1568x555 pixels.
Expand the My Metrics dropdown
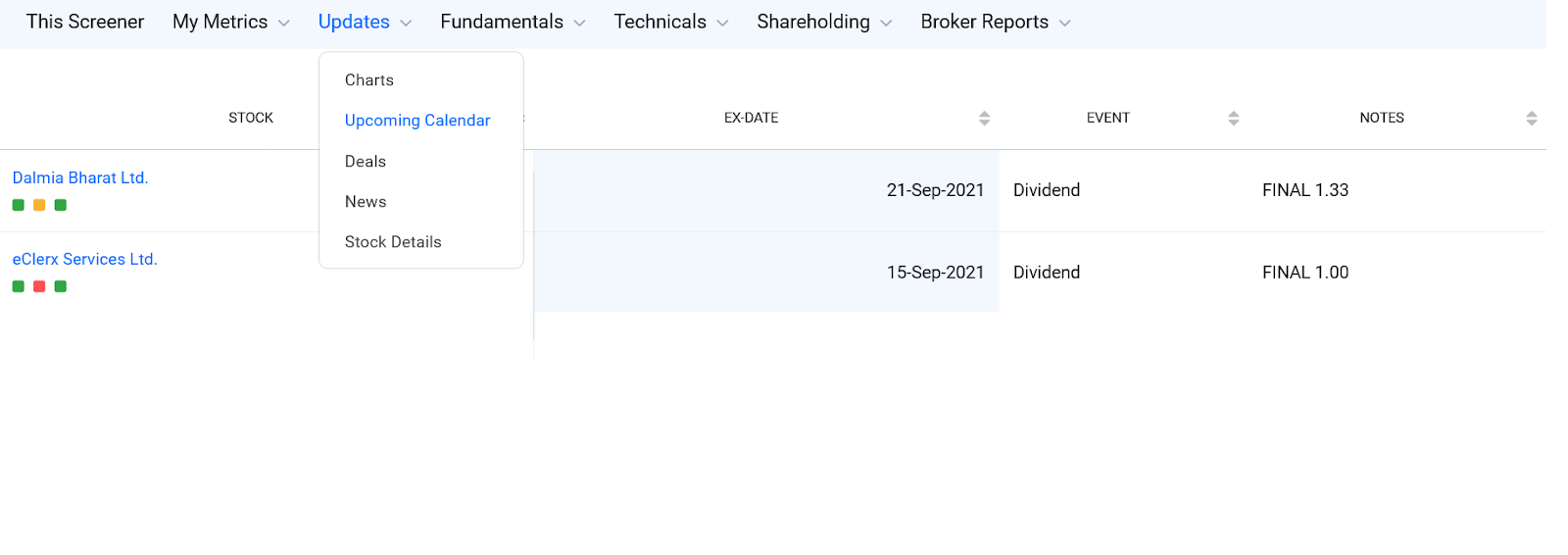pos(231,22)
